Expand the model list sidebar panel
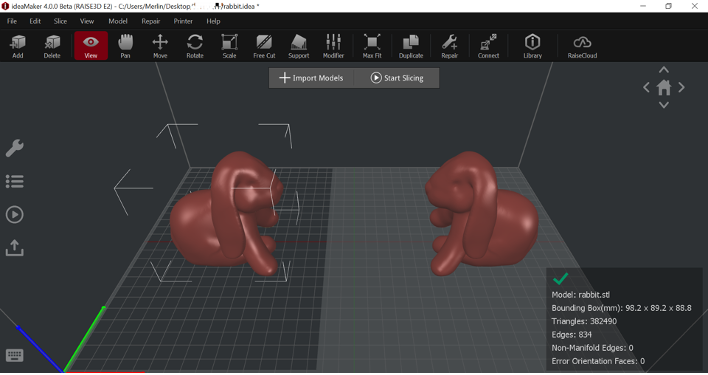The height and width of the screenshot is (375, 708). 14,181
